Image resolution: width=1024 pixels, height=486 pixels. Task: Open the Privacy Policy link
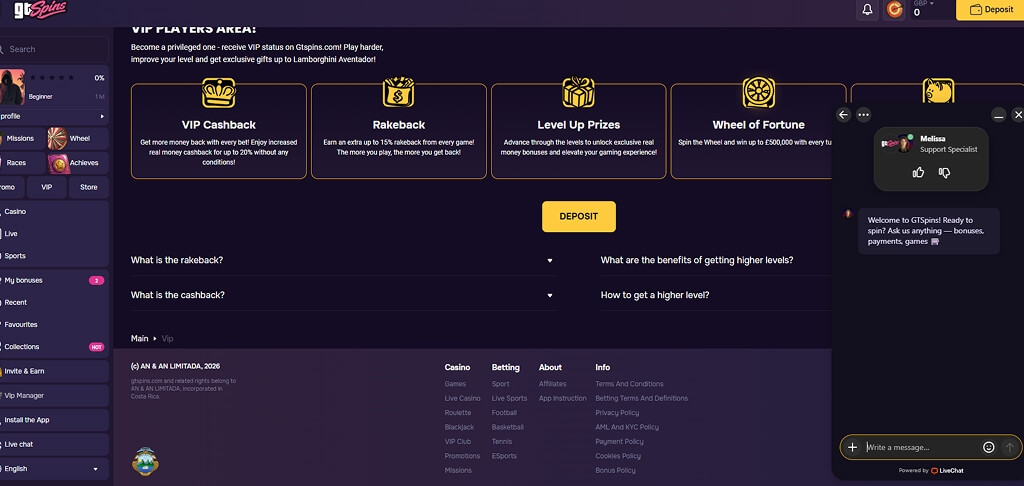(x=617, y=413)
